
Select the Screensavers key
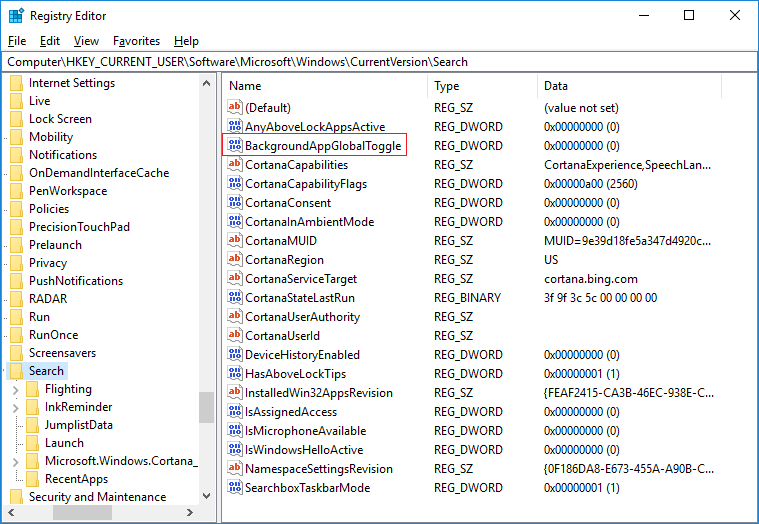[x=62, y=353]
